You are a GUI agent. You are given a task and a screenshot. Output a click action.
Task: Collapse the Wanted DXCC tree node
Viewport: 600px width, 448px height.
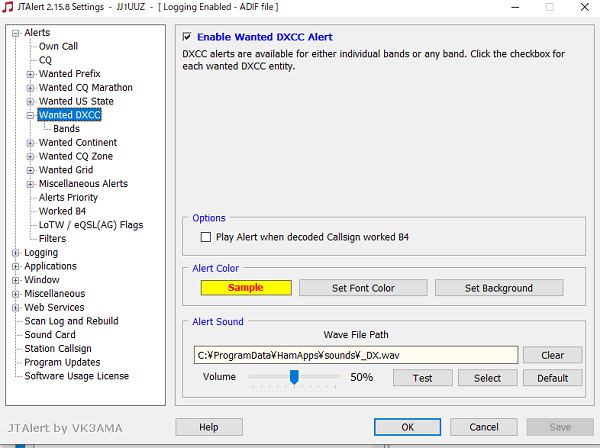[30, 115]
